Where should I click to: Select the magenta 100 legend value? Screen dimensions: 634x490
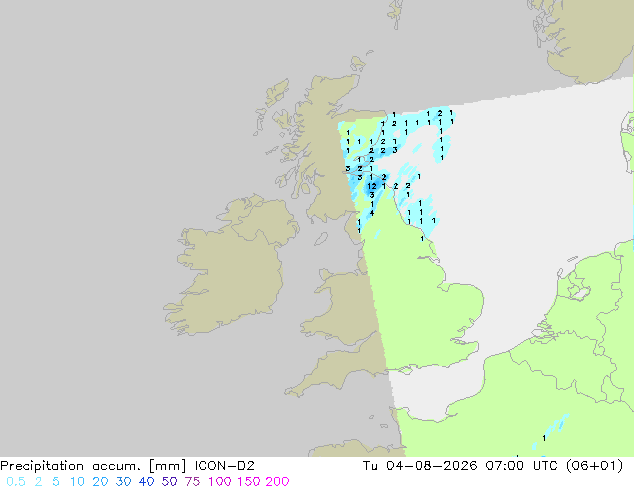219,482
